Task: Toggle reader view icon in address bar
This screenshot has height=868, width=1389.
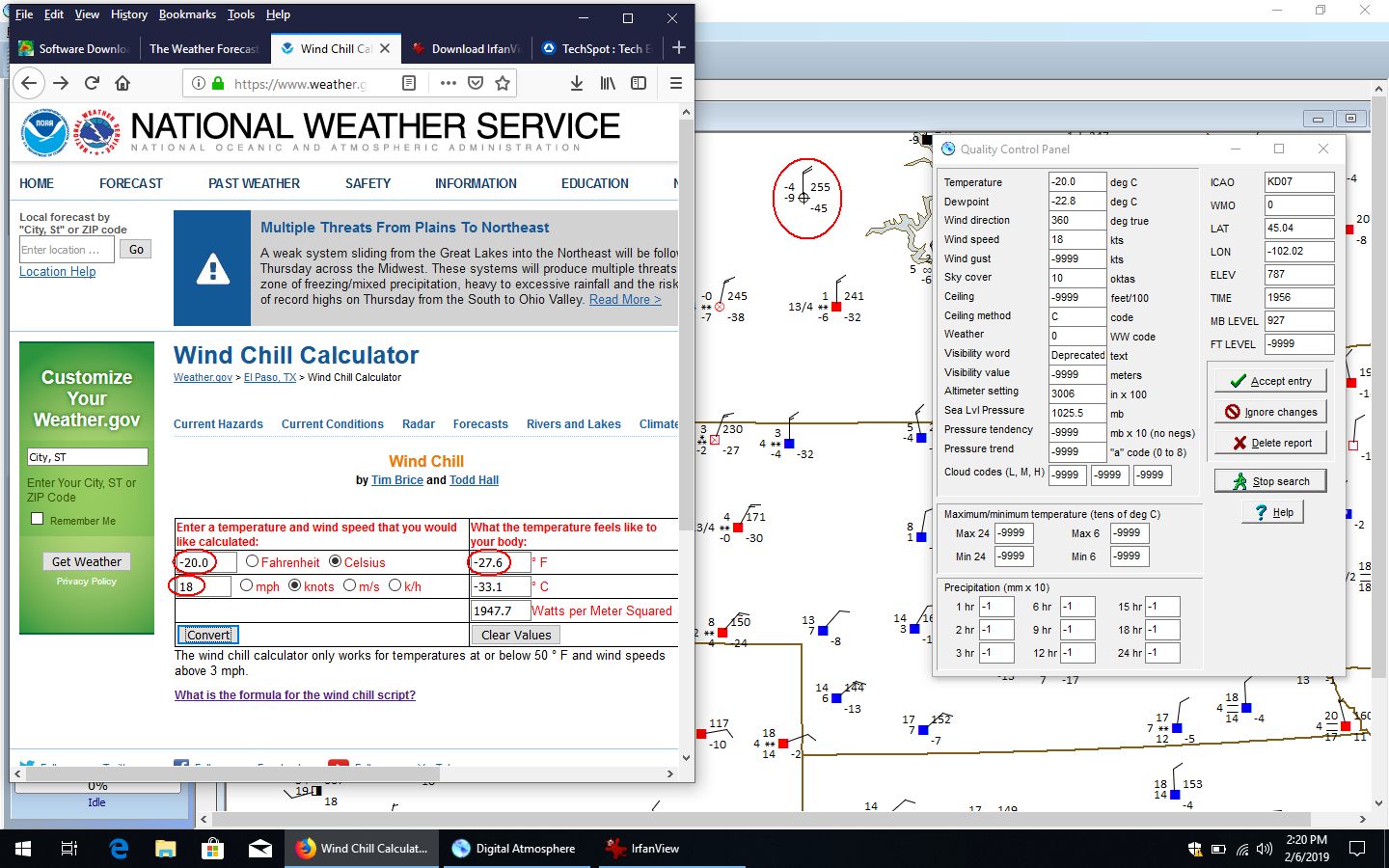Action: [409, 83]
